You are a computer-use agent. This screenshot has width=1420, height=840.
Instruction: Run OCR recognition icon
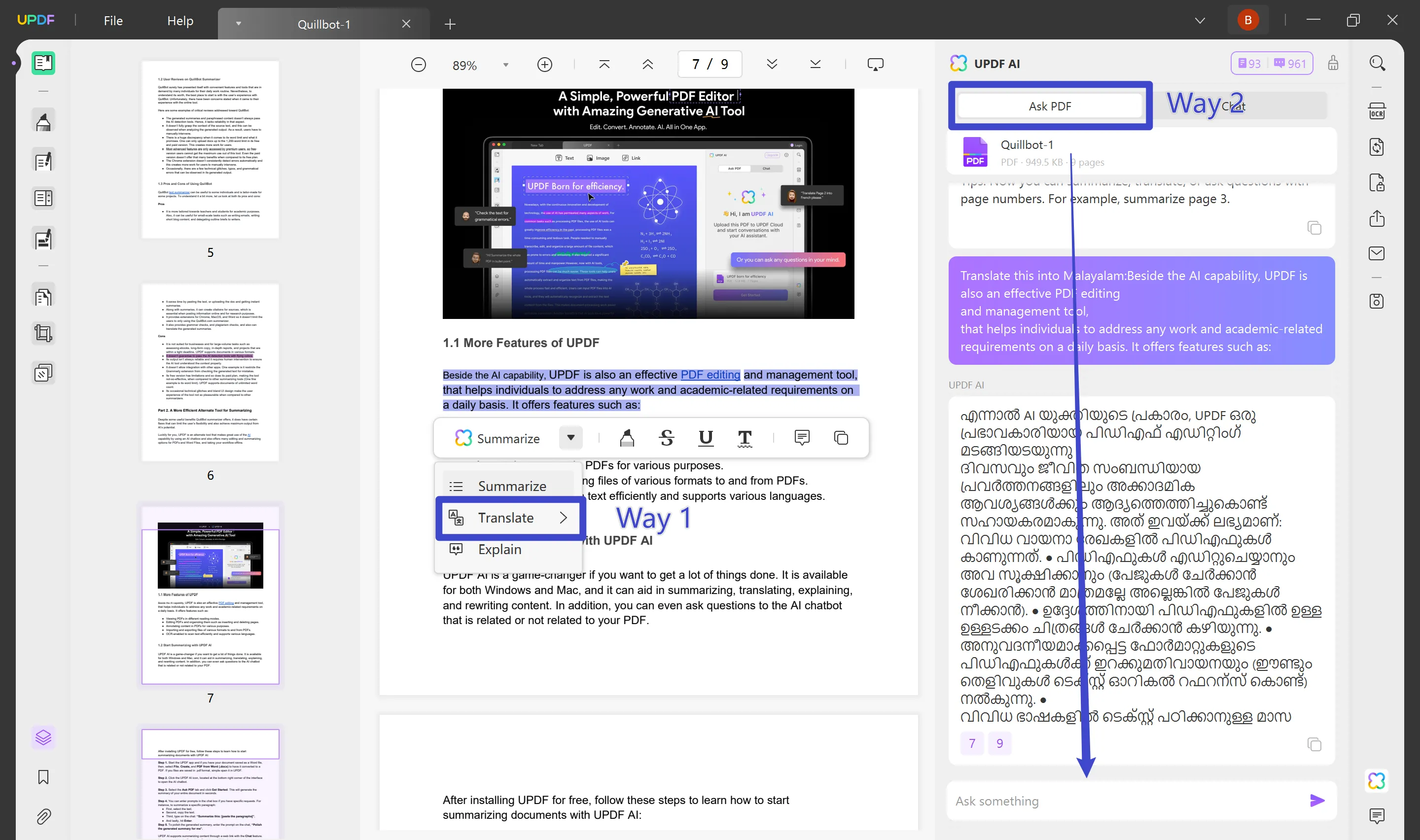pos(1377,111)
